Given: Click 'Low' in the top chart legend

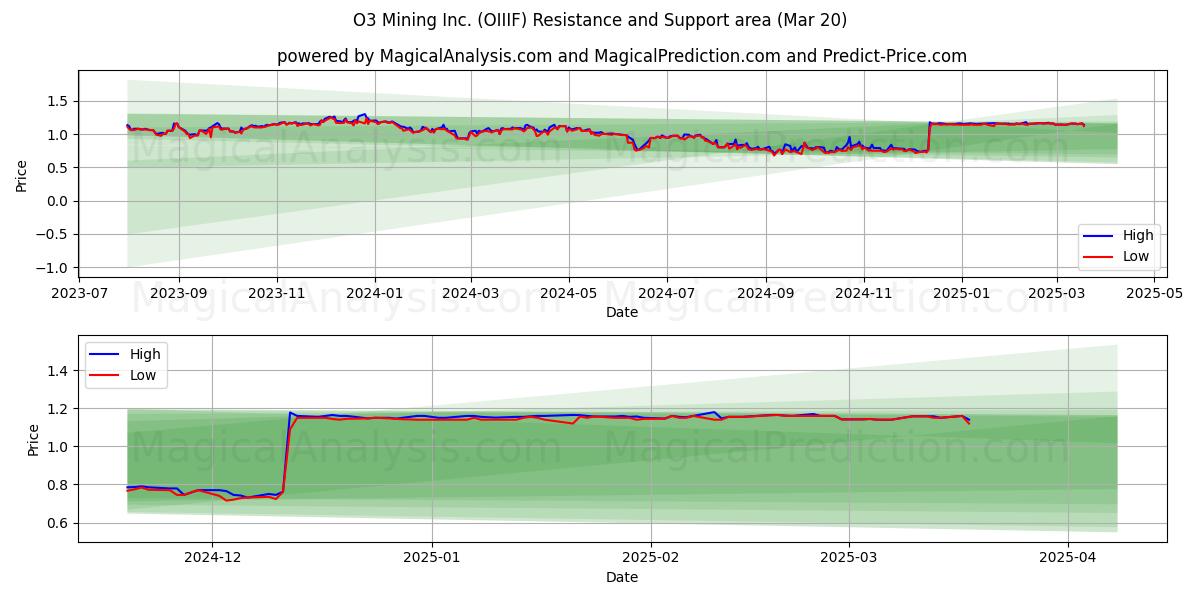Looking at the screenshot, I should [x=1136, y=257].
